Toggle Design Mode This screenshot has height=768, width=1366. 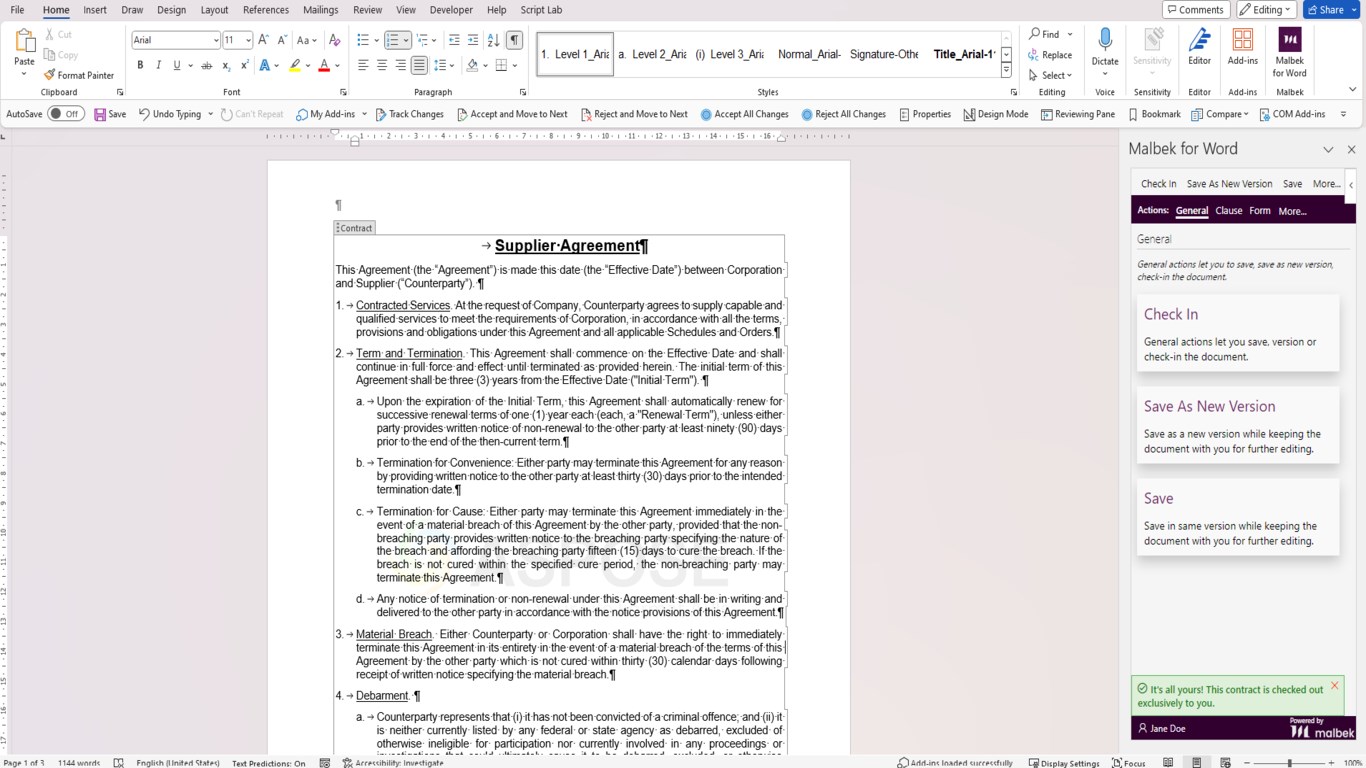(x=995, y=114)
